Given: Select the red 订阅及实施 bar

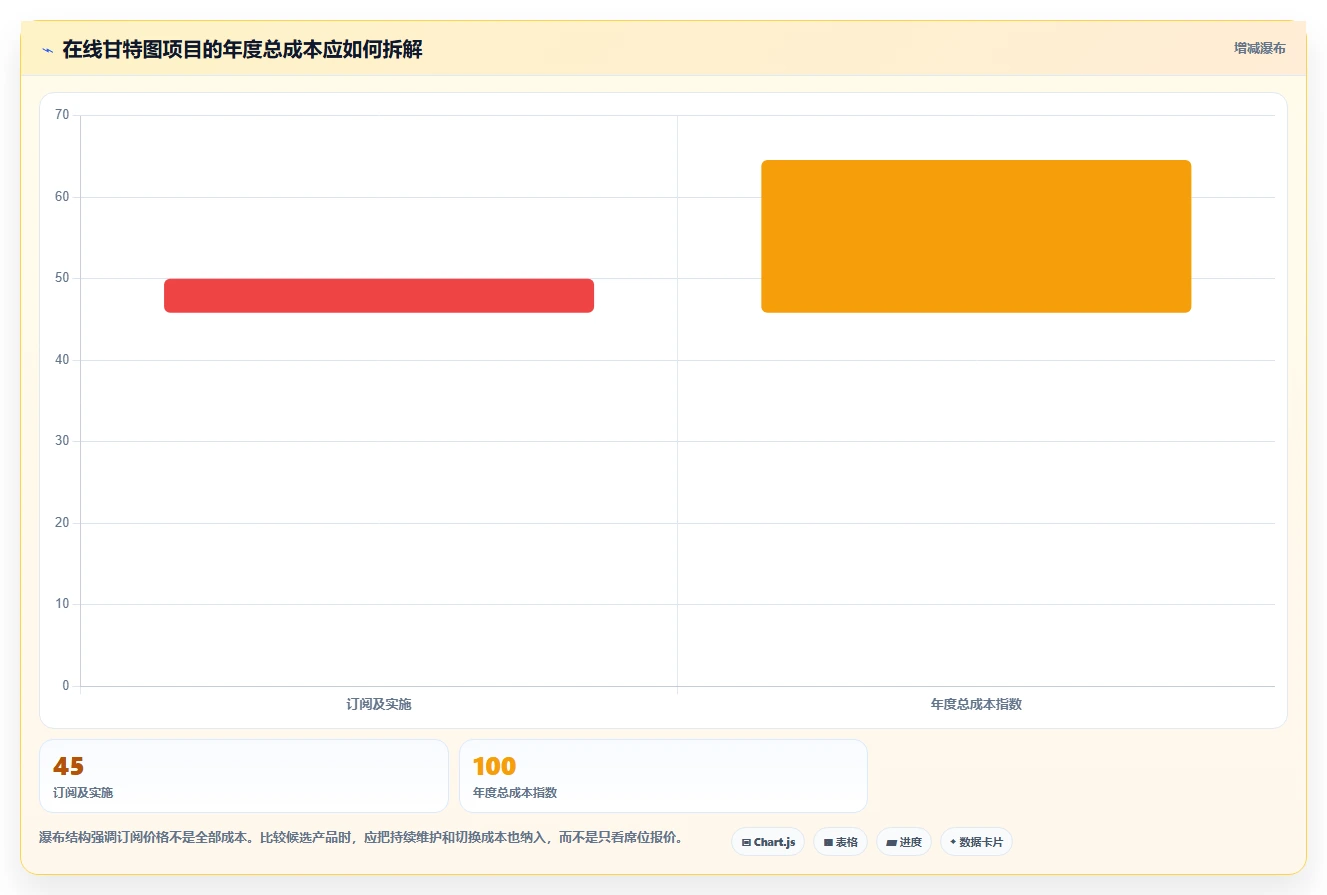Looking at the screenshot, I should [379, 296].
